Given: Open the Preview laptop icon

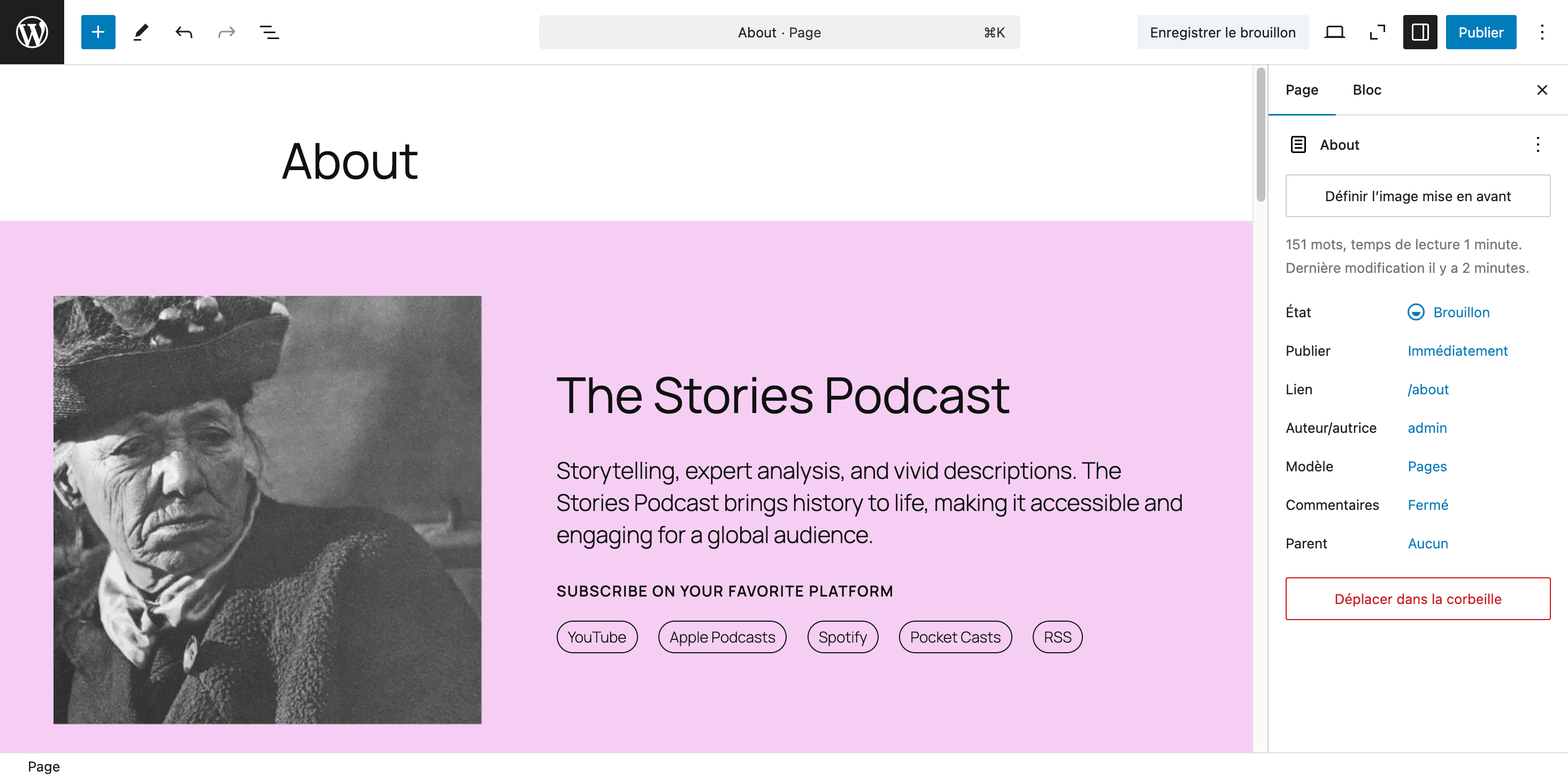Looking at the screenshot, I should coord(1334,32).
